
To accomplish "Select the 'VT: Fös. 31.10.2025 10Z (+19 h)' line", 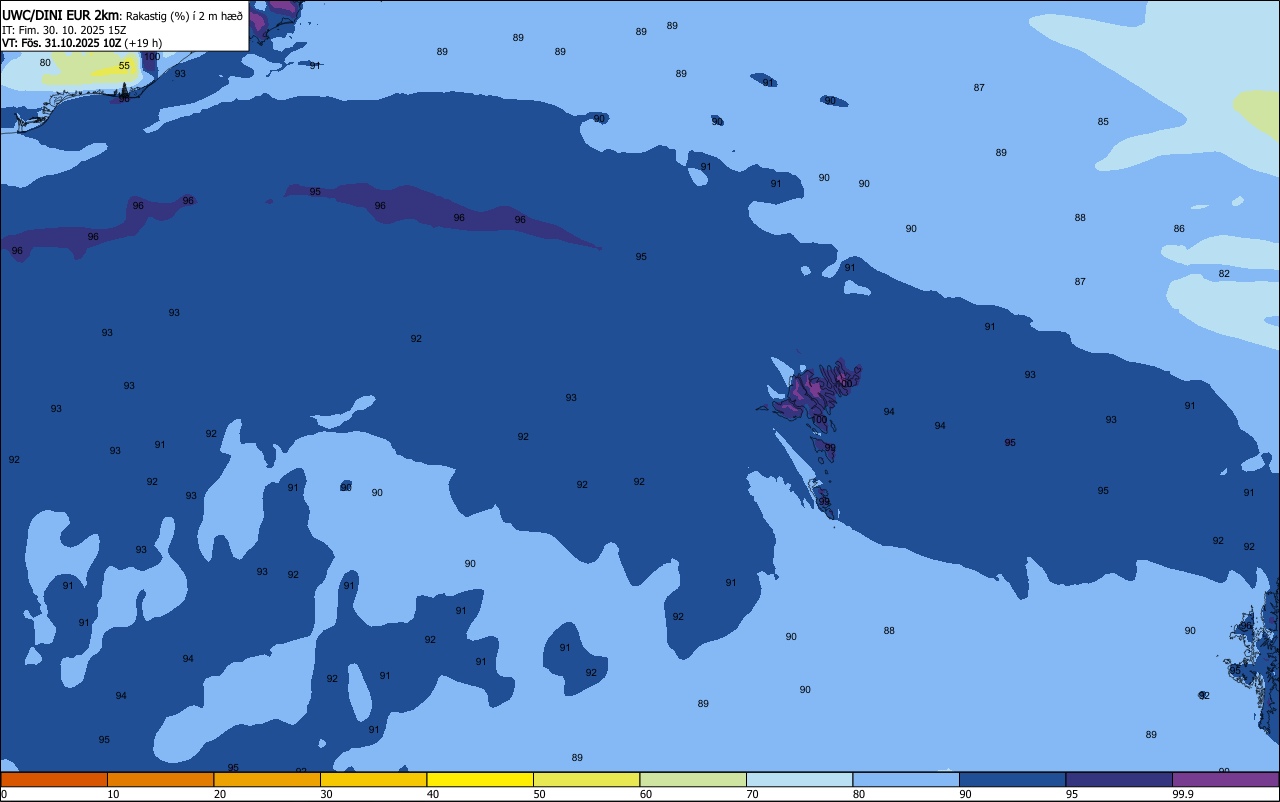I will 82,42.
